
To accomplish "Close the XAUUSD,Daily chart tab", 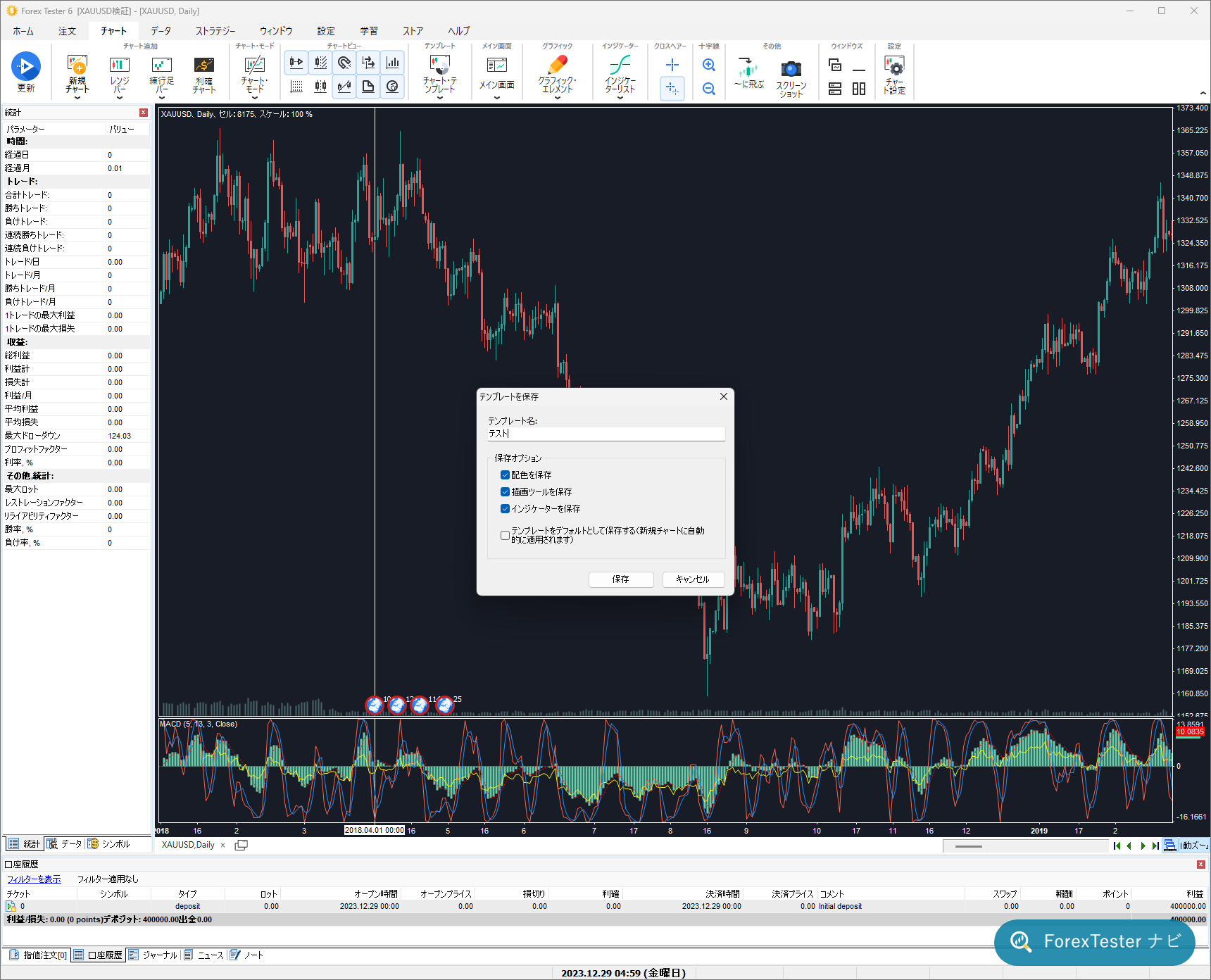I will click(223, 845).
